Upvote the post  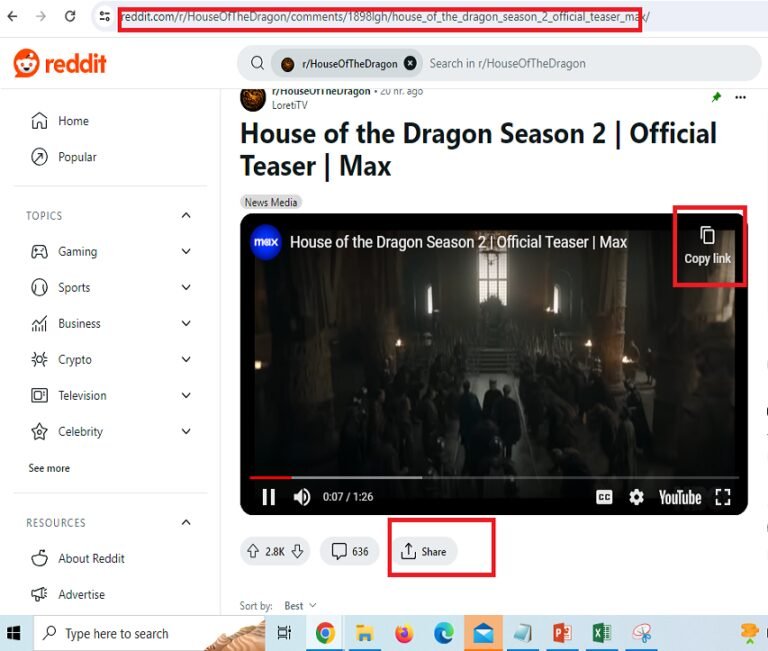(253, 552)
